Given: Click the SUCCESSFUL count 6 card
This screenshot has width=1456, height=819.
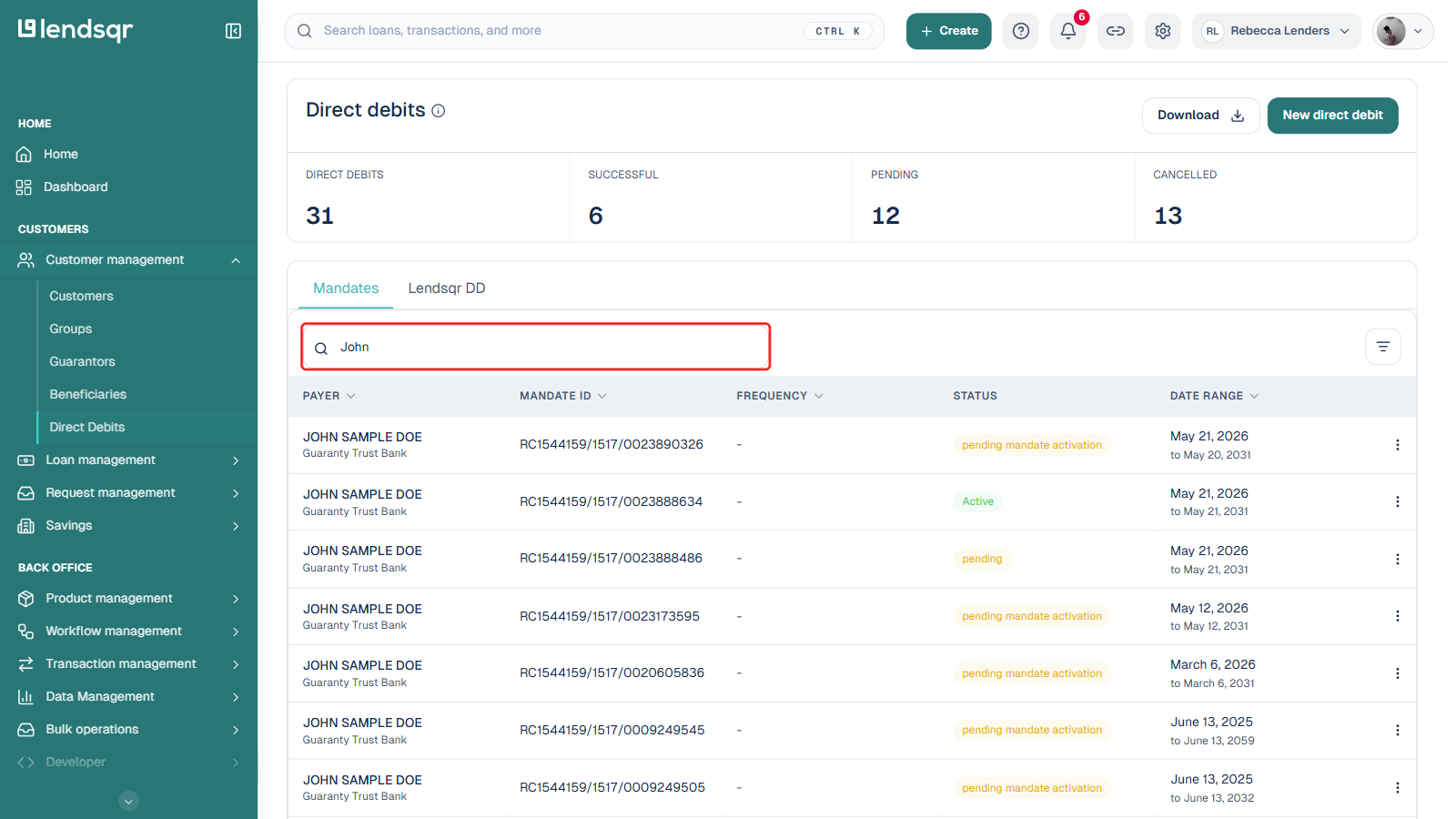Looking at the screenshot, I should (711, 197).
